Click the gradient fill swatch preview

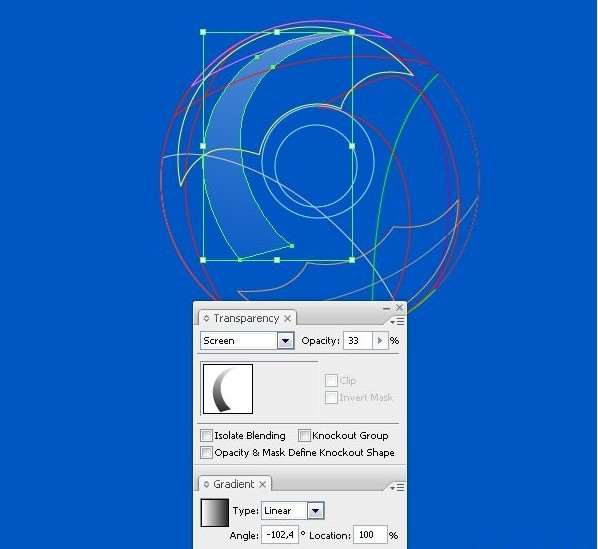[x=215, y=513]
